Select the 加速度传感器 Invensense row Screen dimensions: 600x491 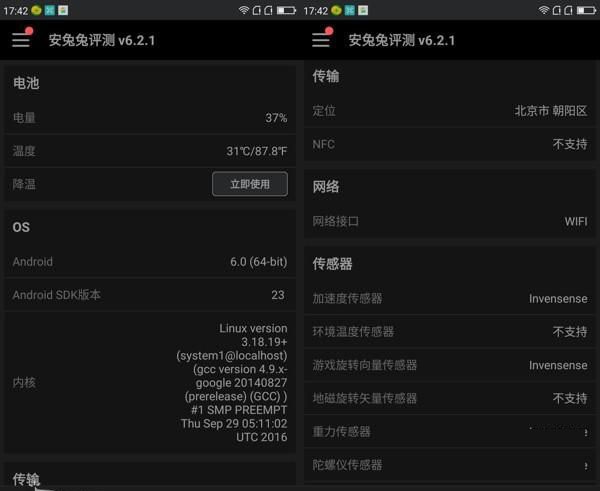click(450, 299)
